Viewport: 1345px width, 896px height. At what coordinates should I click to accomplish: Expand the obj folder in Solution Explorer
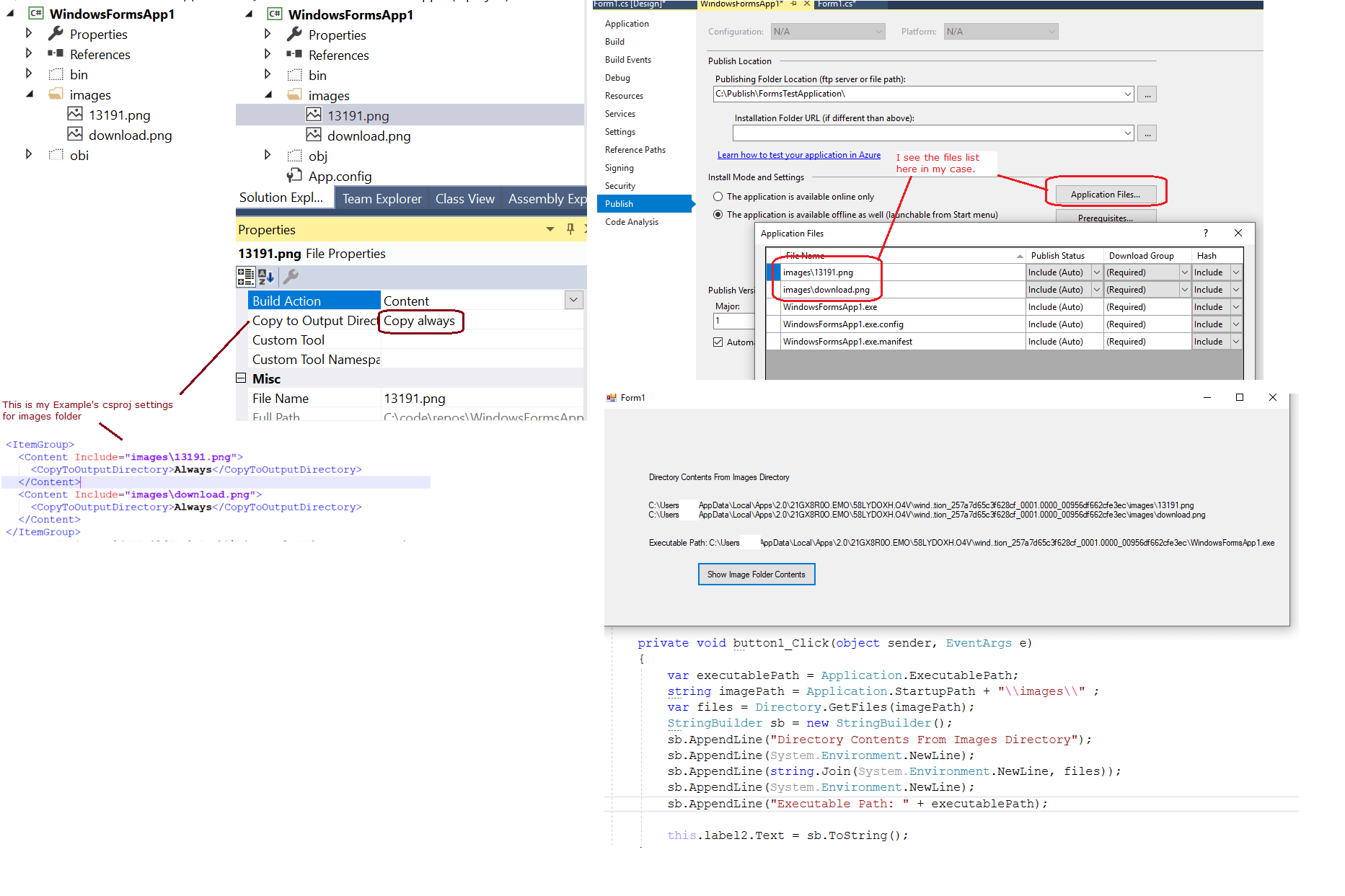tap(268, 155)
